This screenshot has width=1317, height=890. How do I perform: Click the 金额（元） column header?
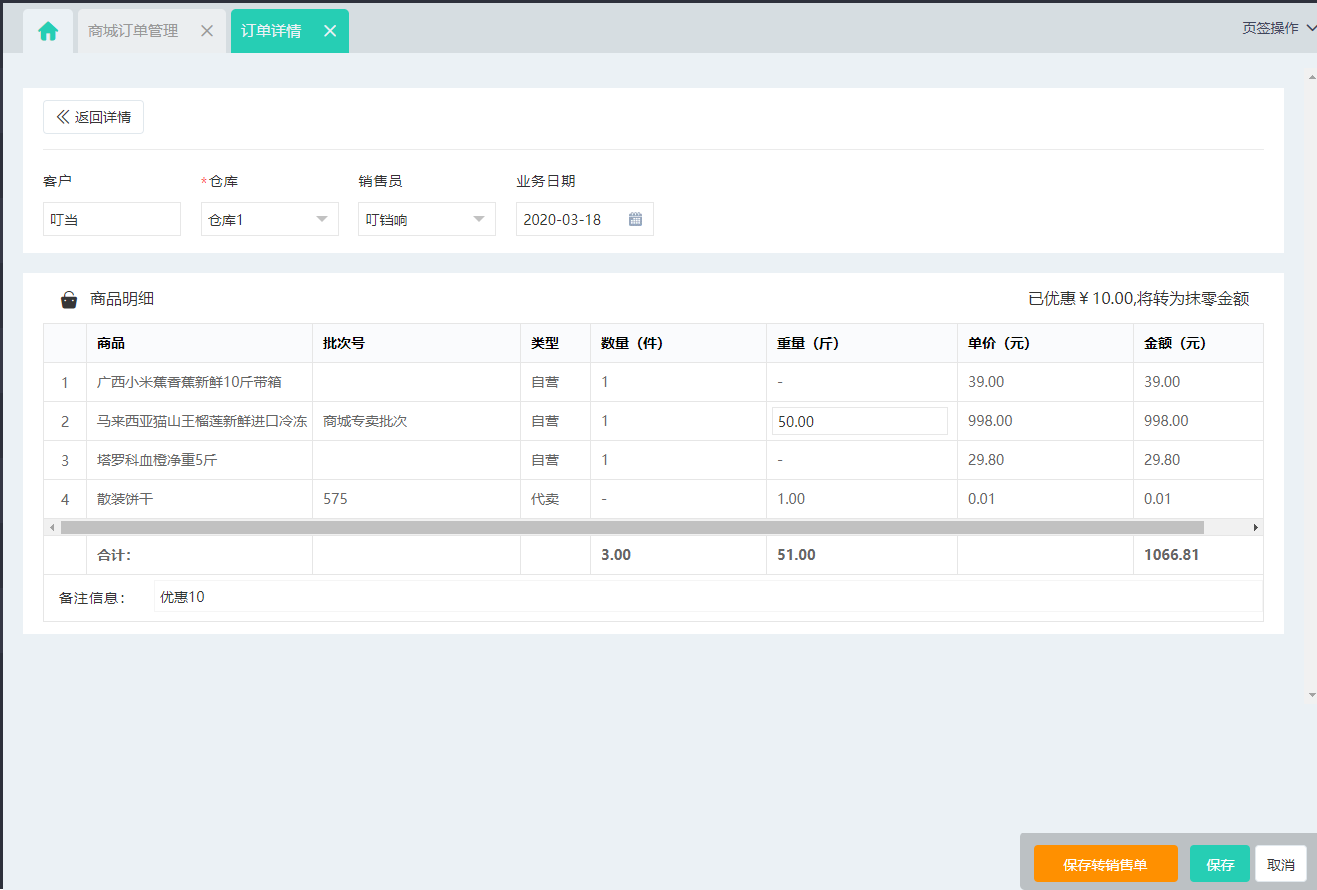point(1198,343)
